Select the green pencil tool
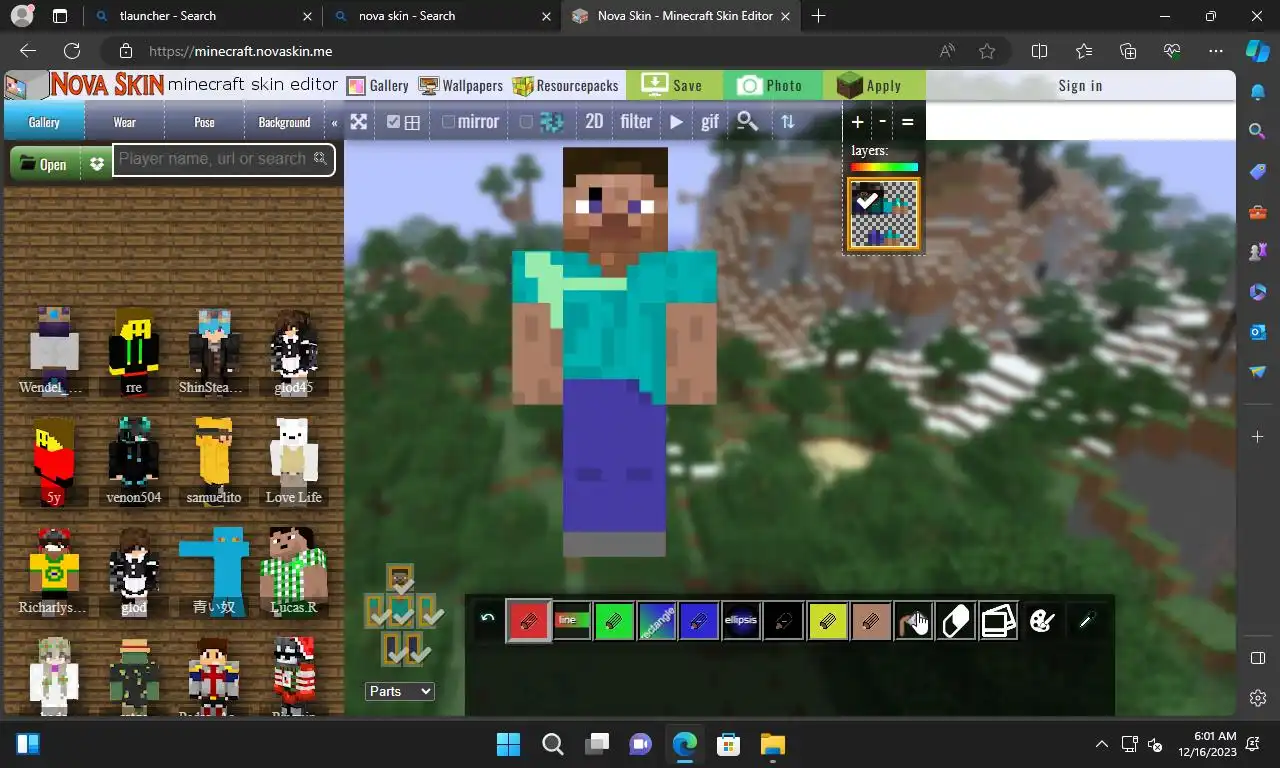The height and width of the screenshot is (768, 1280). click(x=614, y=621)
